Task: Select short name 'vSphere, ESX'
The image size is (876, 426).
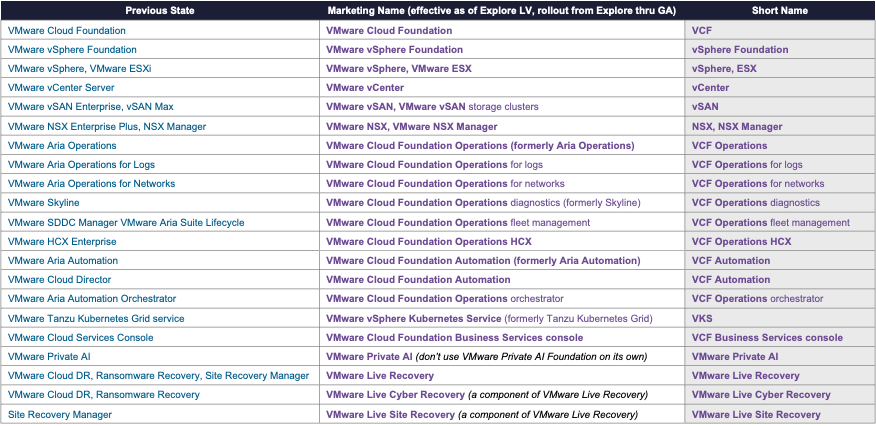Action: coord(780,69)
